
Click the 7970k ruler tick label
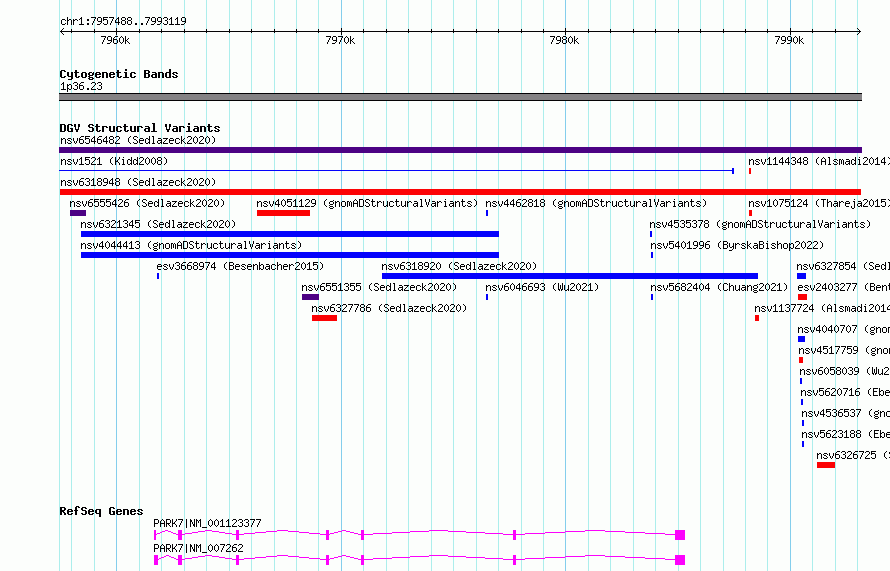point(340,40)
